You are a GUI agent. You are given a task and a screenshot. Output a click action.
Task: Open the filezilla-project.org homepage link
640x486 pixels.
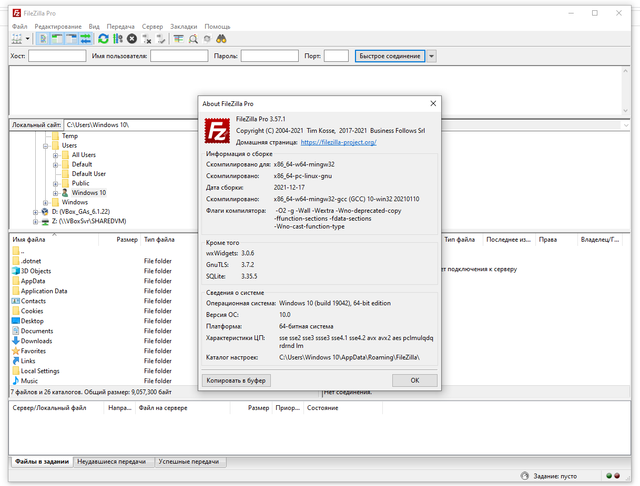[x=338, y=142]
